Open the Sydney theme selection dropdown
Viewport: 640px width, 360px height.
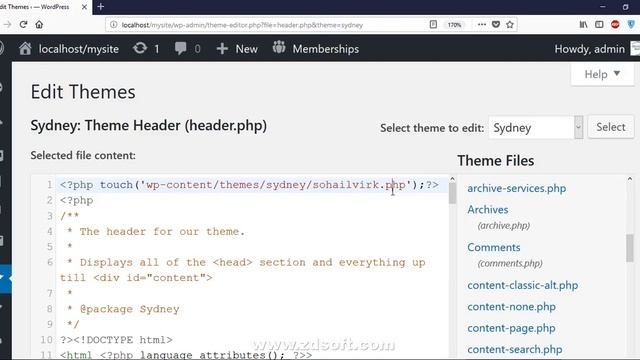click(x=536, y=127)
